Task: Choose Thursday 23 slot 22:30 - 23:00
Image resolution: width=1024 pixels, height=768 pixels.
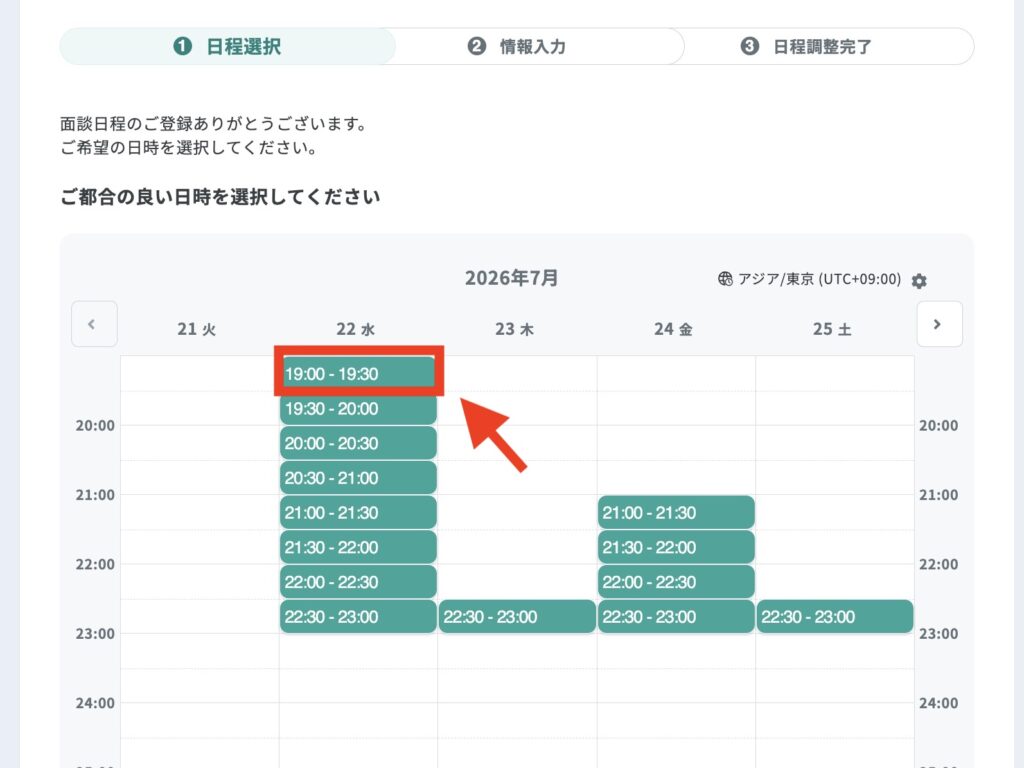Action: point(517,616)
